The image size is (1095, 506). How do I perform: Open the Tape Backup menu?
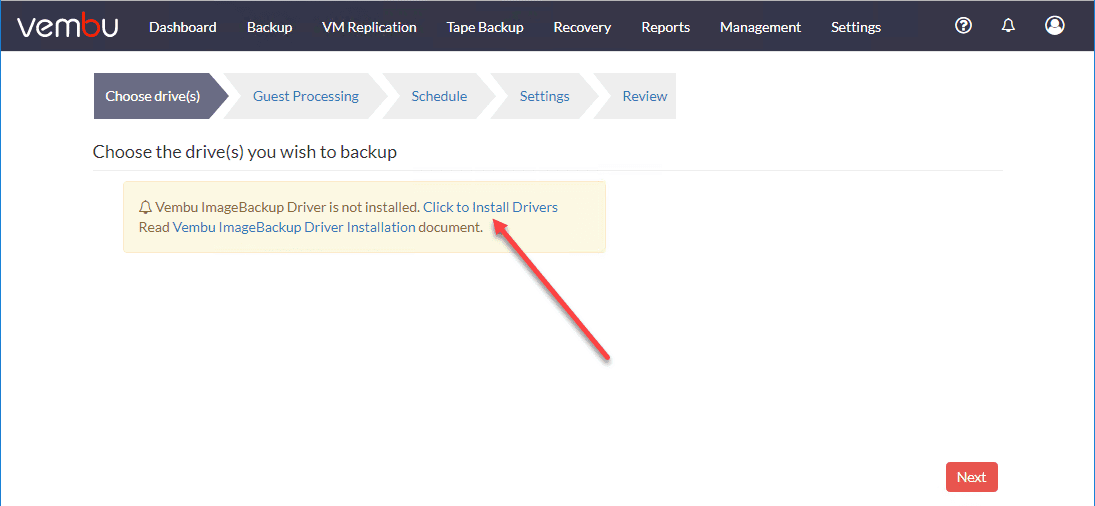click(485, 27)
